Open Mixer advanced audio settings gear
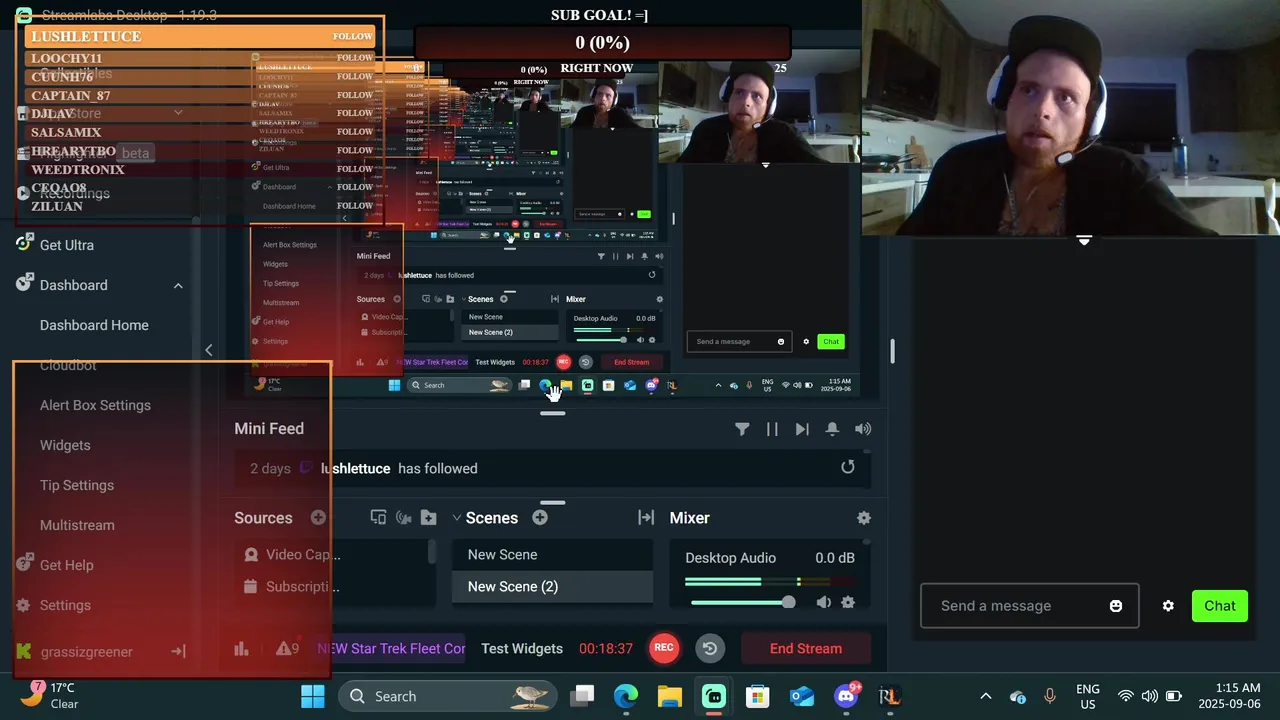1280x720 pixels. [x=864, y=518]
